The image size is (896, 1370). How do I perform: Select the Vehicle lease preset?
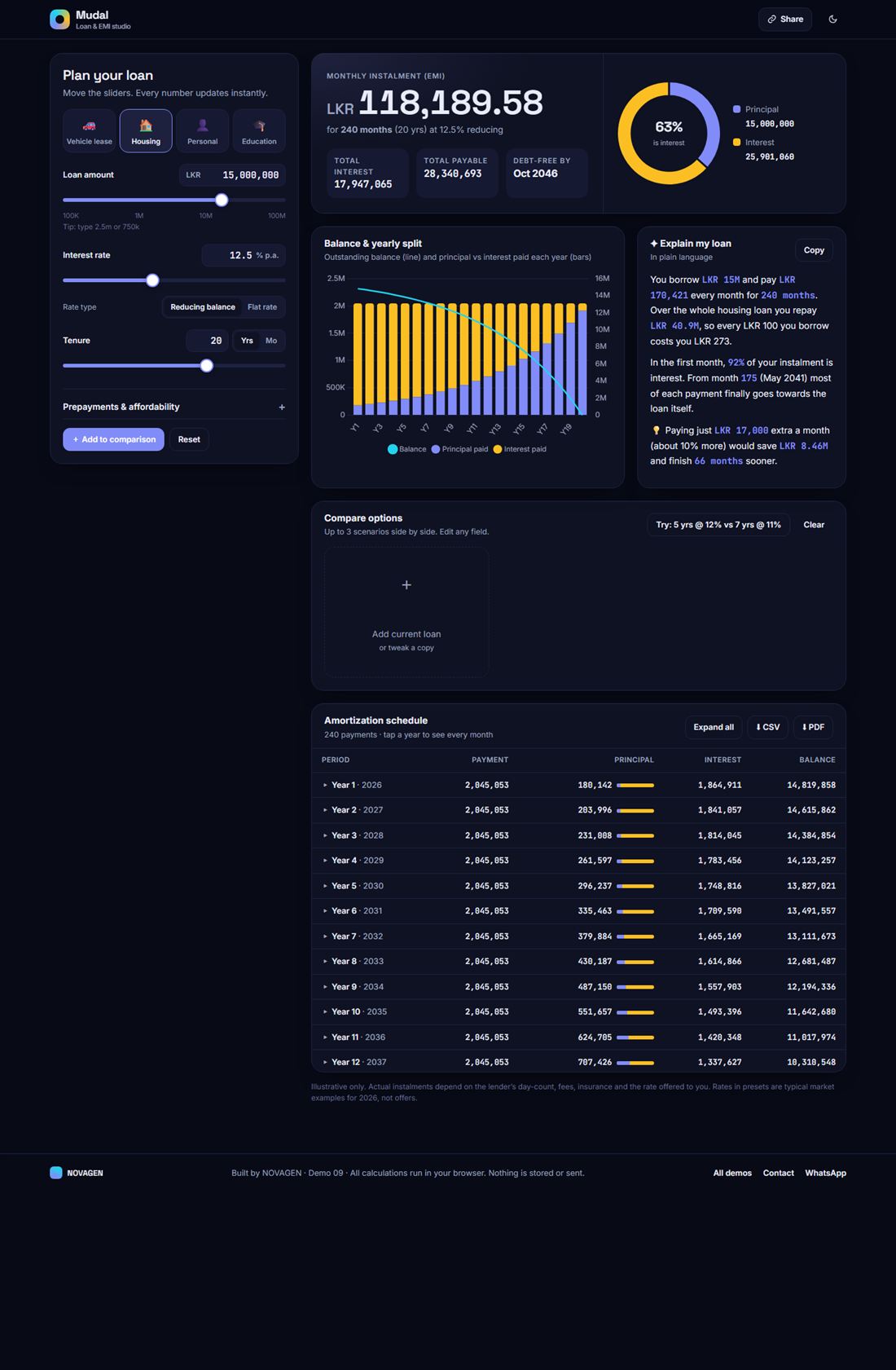coord(90,131)
